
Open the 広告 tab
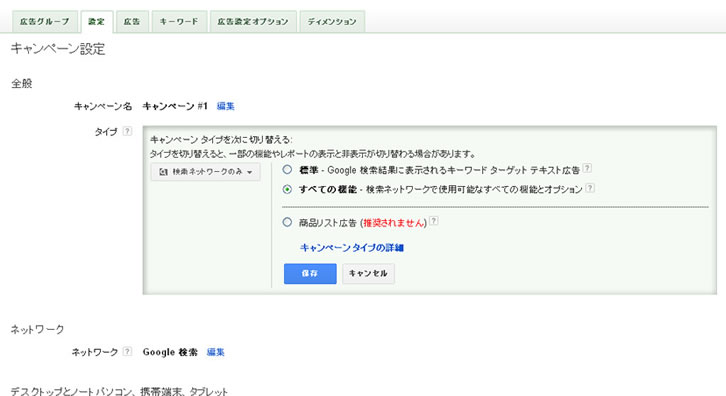click(x=132, y=22)
